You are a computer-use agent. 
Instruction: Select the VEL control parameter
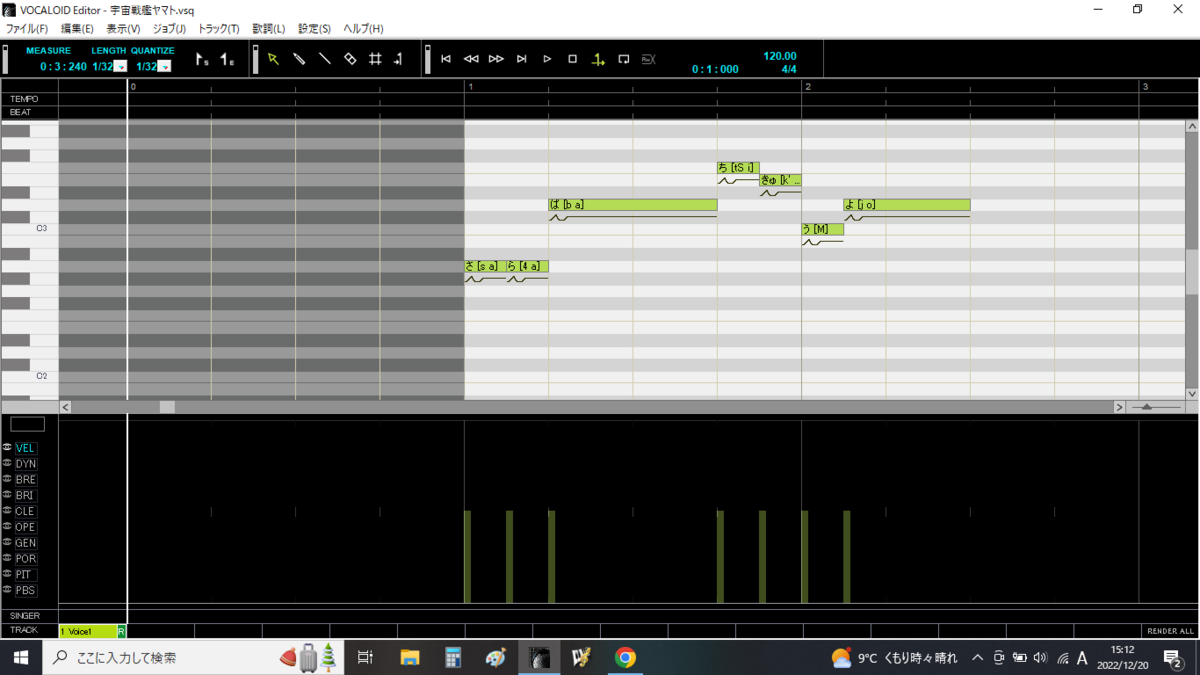point(25,448)
